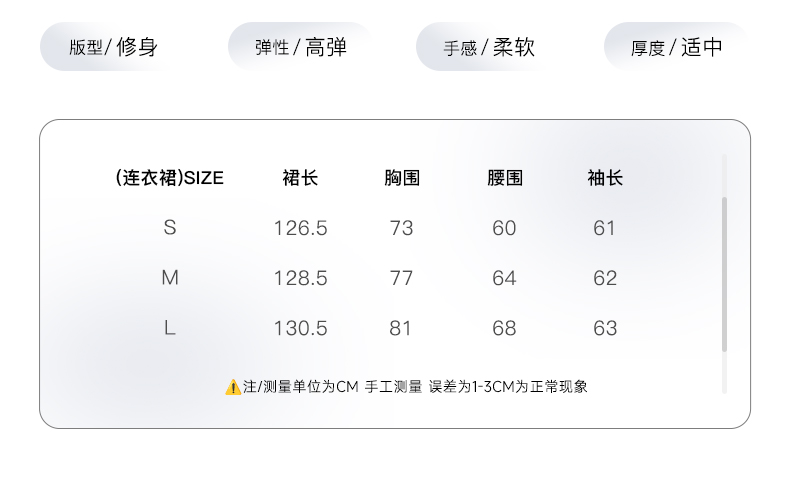Click the (连衣裙)SIZE column header
The width and height of the screenshot is (790, 484).
click(169, 179)
